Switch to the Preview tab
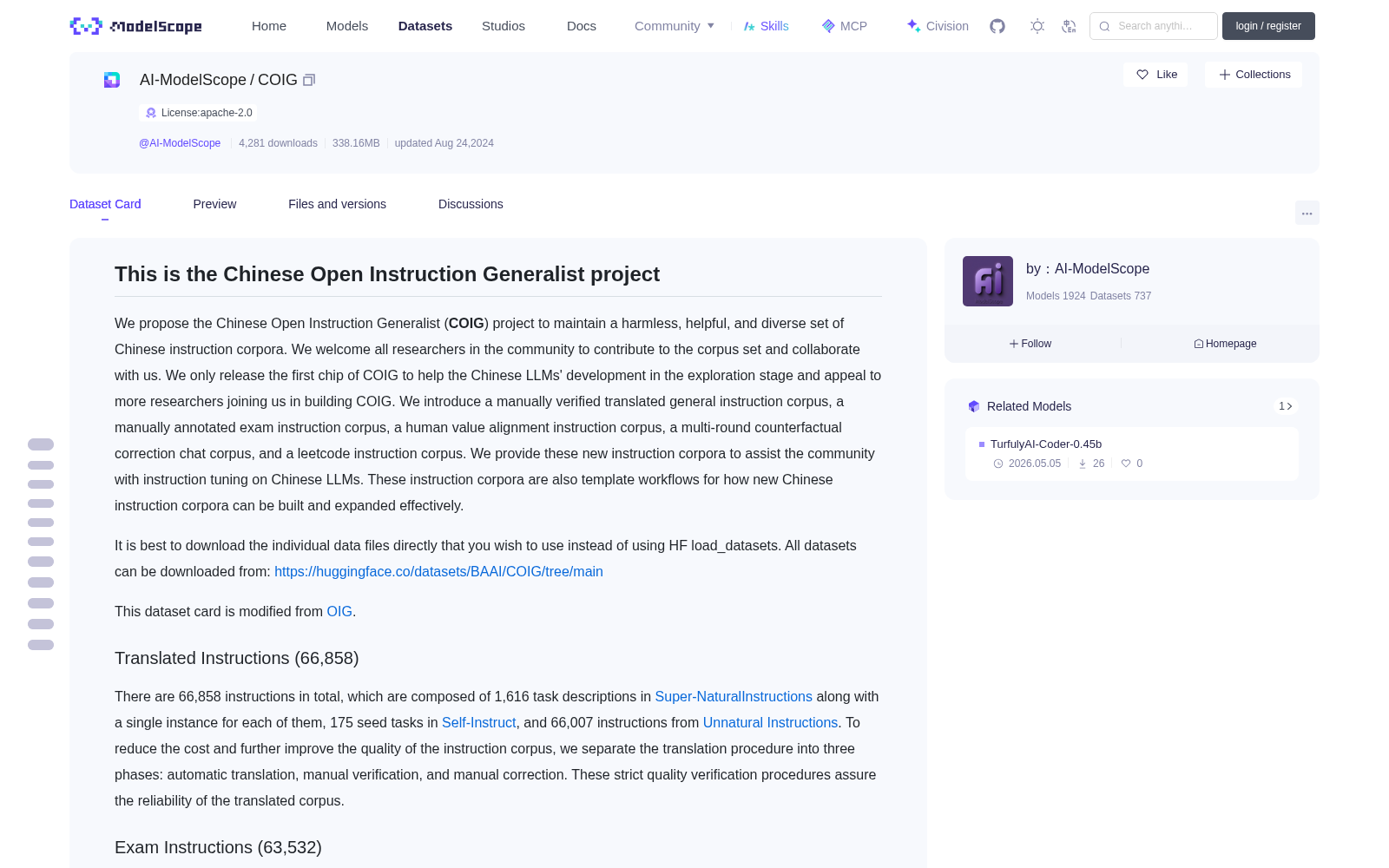This screenshot has width=1389, height=868. [214, 204]
